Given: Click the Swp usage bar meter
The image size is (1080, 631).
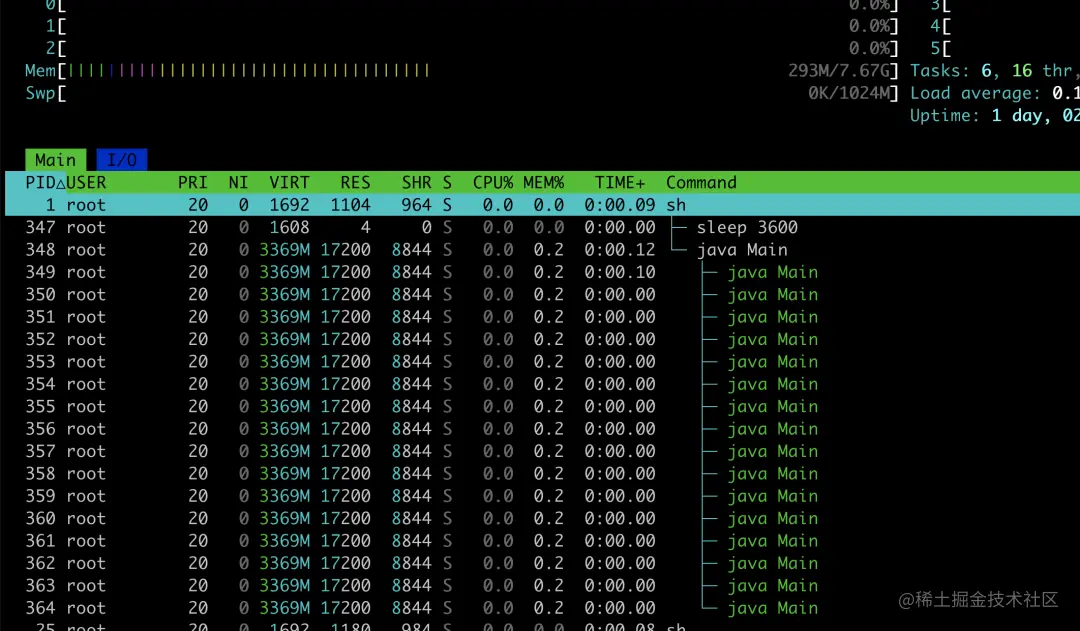Looking at the screenshot, I should (x=461, y=93).
